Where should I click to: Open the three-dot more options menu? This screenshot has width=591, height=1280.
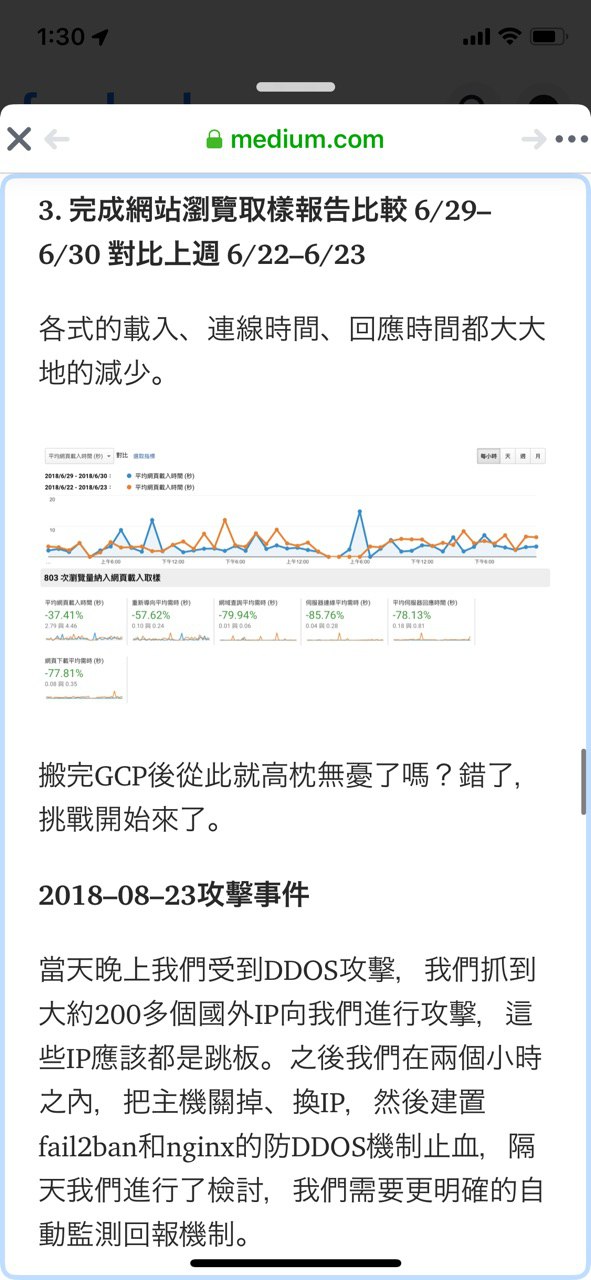point(571,140)
